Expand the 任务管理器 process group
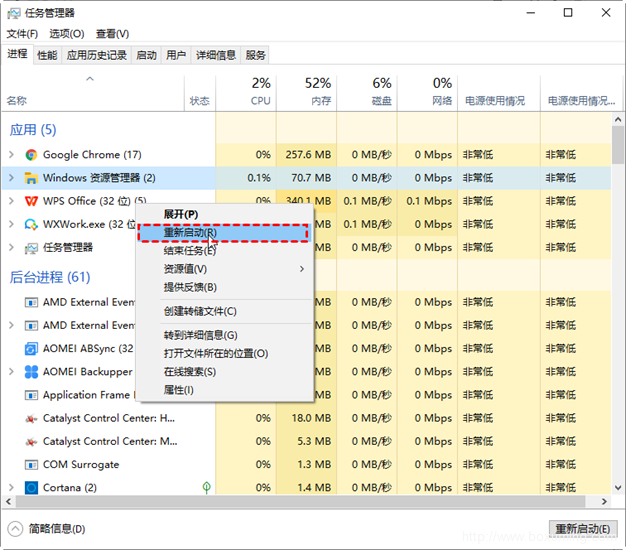626x550 pixels. click(x=11, y=247)
